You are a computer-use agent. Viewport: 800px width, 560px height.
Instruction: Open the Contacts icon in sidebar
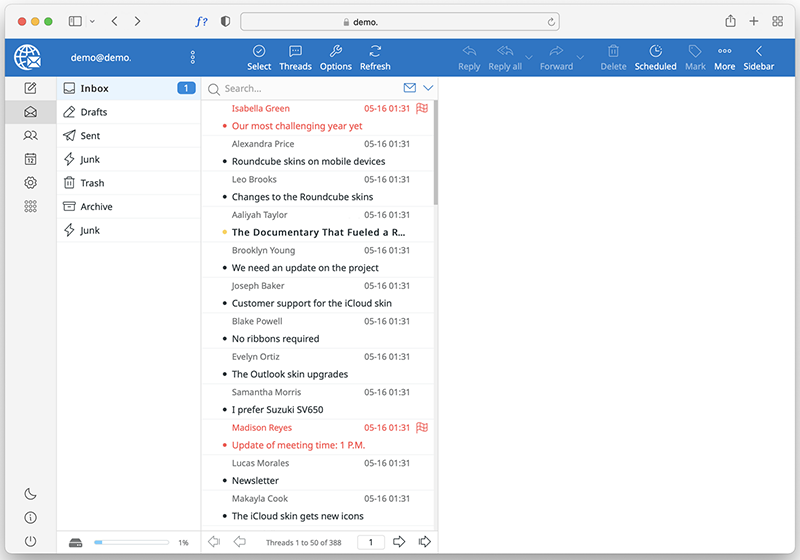pos(30,135)
